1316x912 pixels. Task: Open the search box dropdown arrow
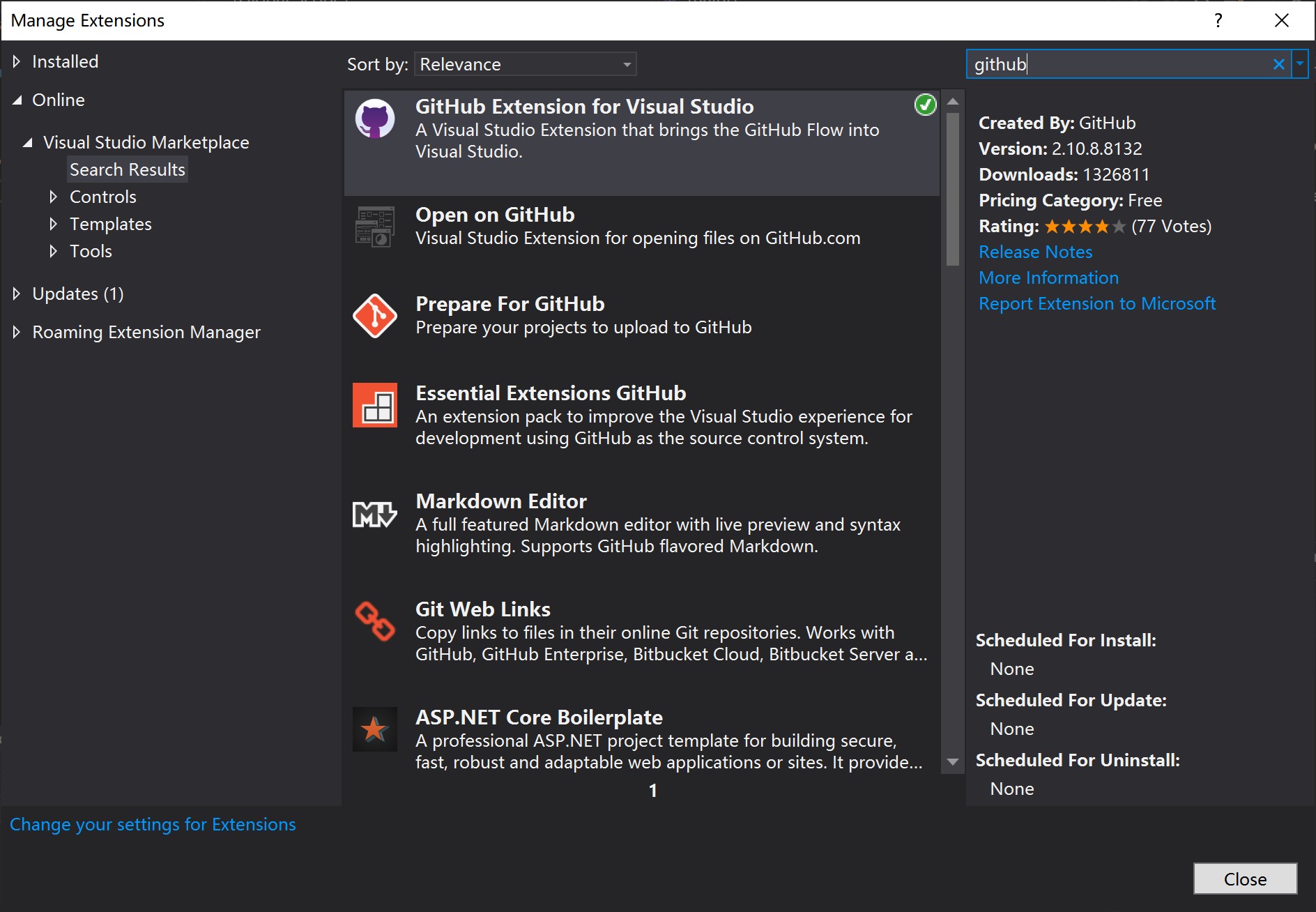coord(1300,64)
